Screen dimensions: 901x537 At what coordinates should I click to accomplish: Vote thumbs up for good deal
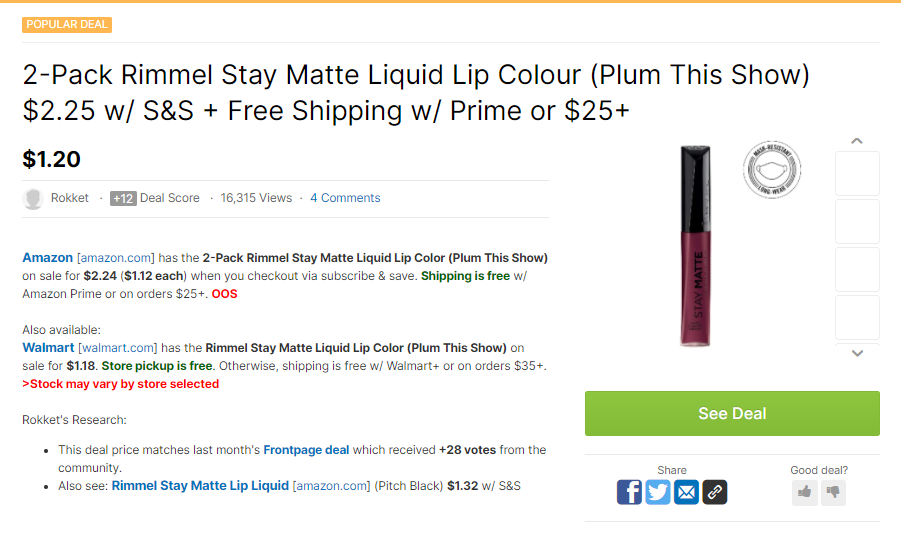[x=804, y=492]
